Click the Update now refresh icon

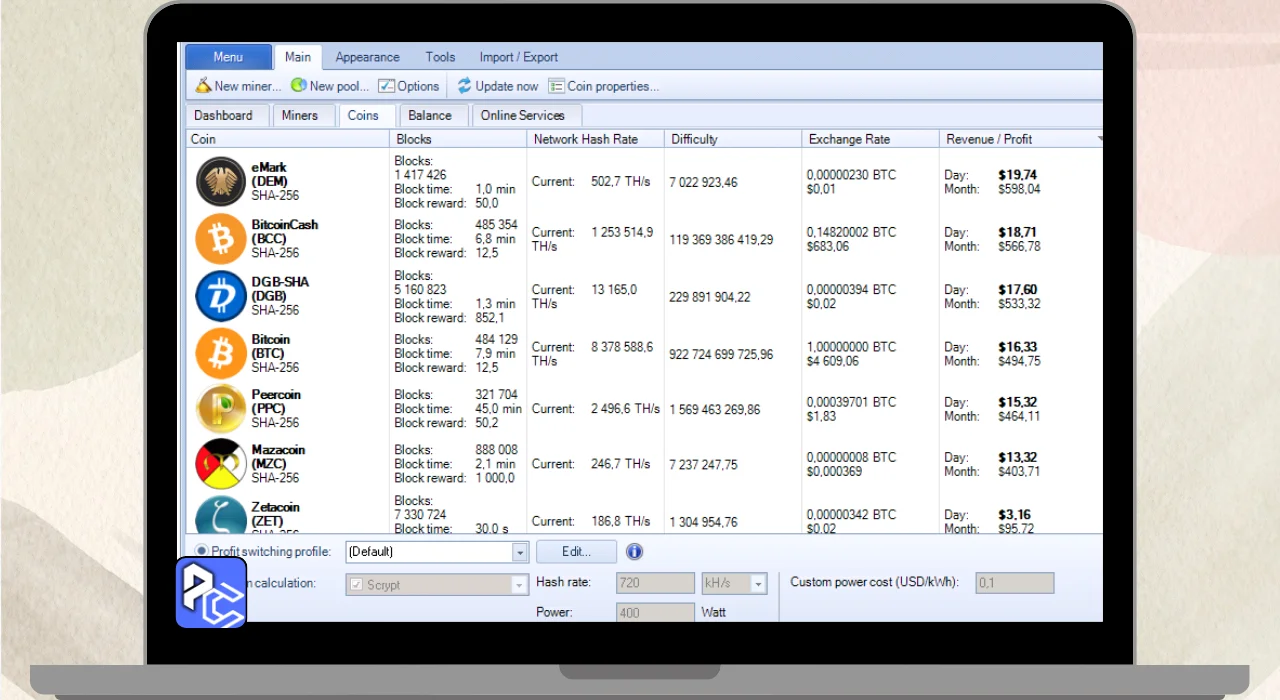tap(465, 86)
